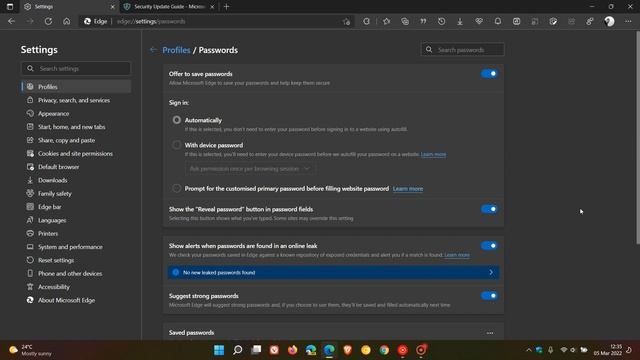This screenshot has width=640, height=360.
Task: Click the Search settings input field
Action: (x=76, y=69)
